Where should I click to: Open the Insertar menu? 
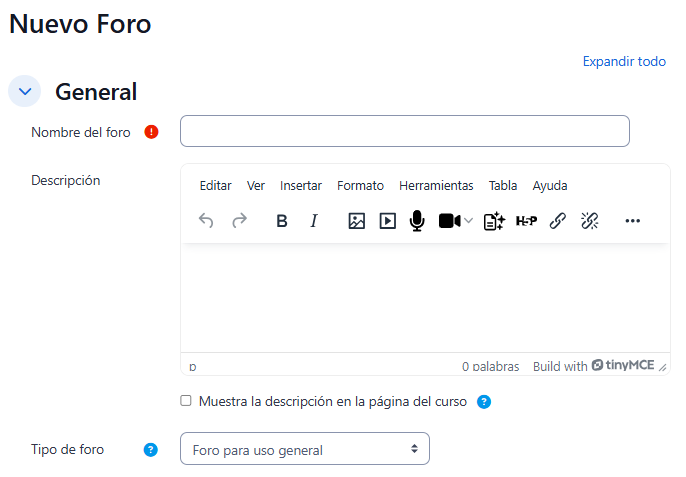pos(301,185)
